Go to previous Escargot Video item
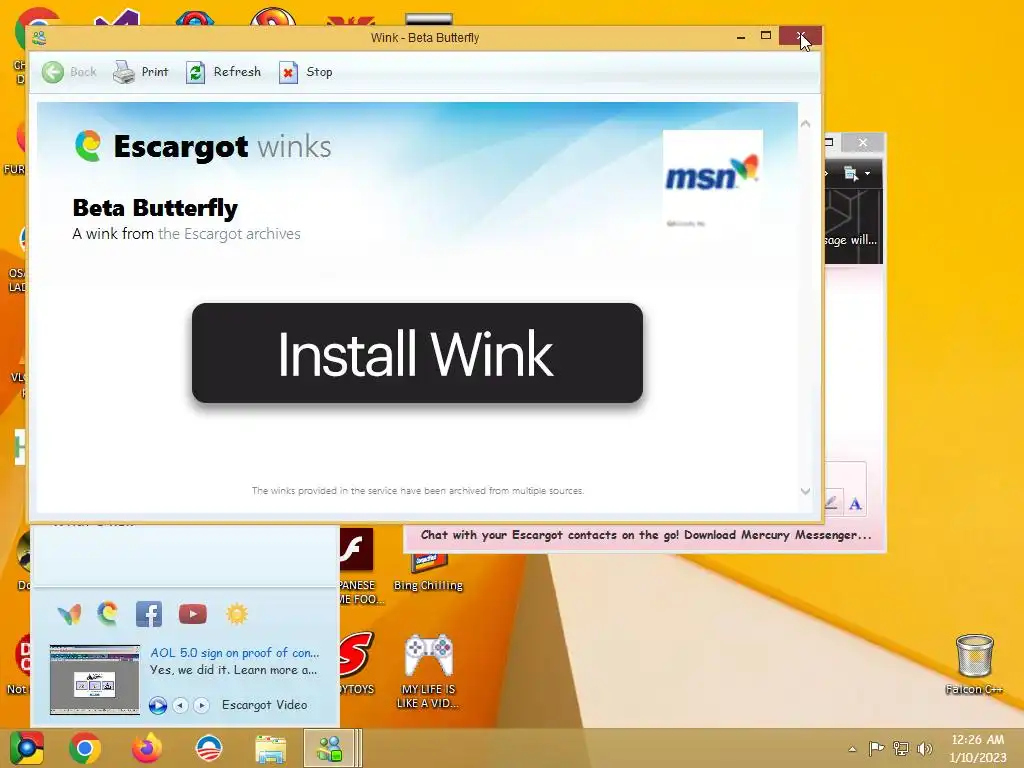Viewport: 1024px width, 768px height. [x=180, y=705]
